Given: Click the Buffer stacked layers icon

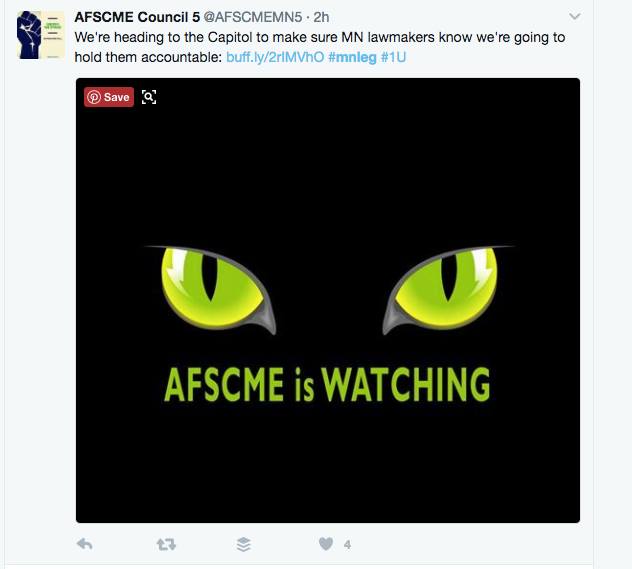Looking at the screenshot, I should [244, 544].
